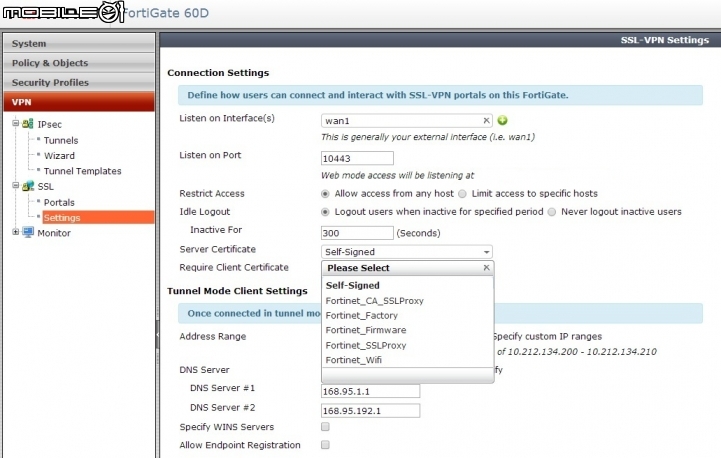Expand the Monitor tree node
Viewport: 721px width, 458px height.
click(16, 232)
